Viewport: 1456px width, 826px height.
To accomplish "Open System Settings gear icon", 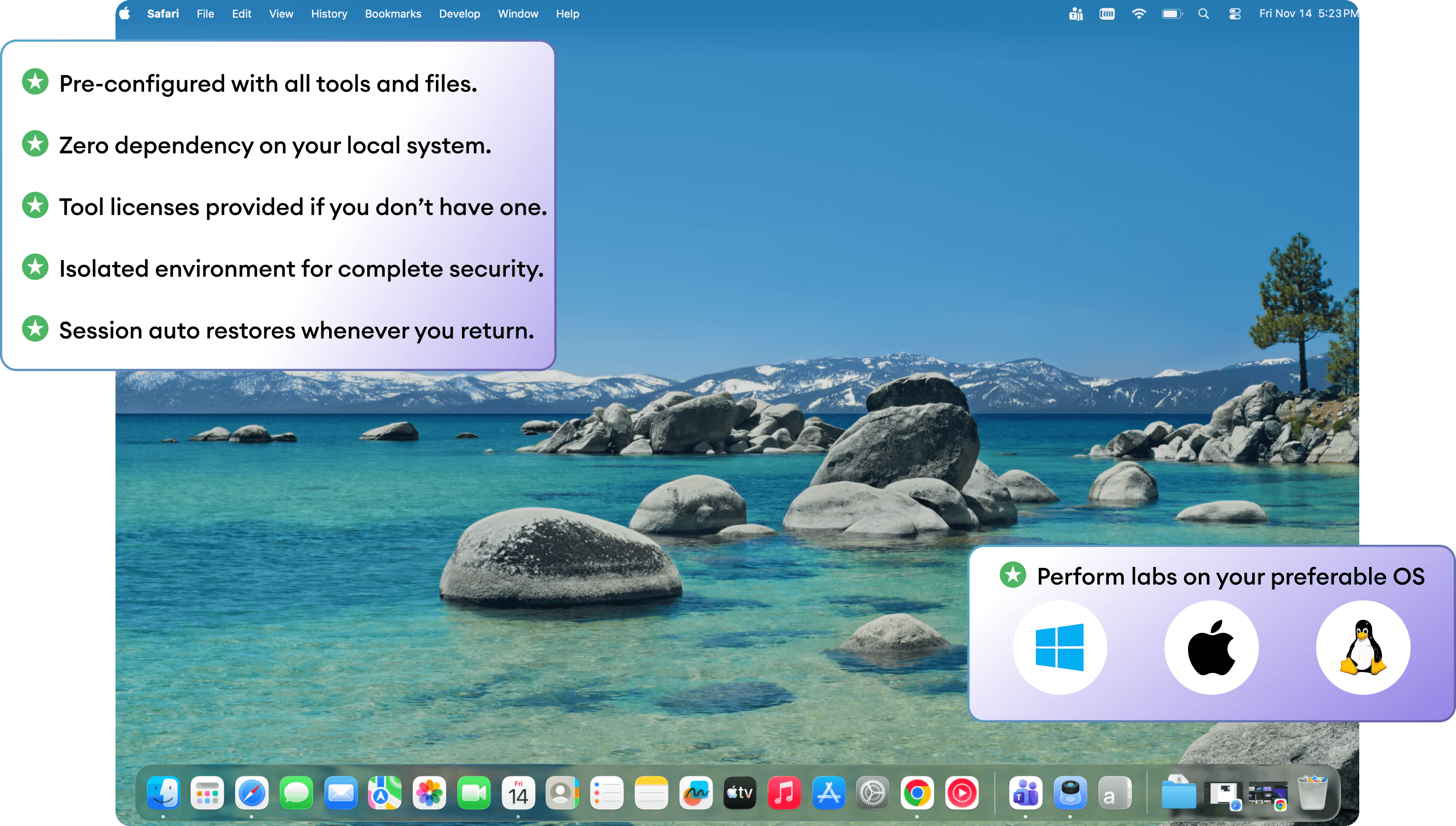I will click(873, 792).
